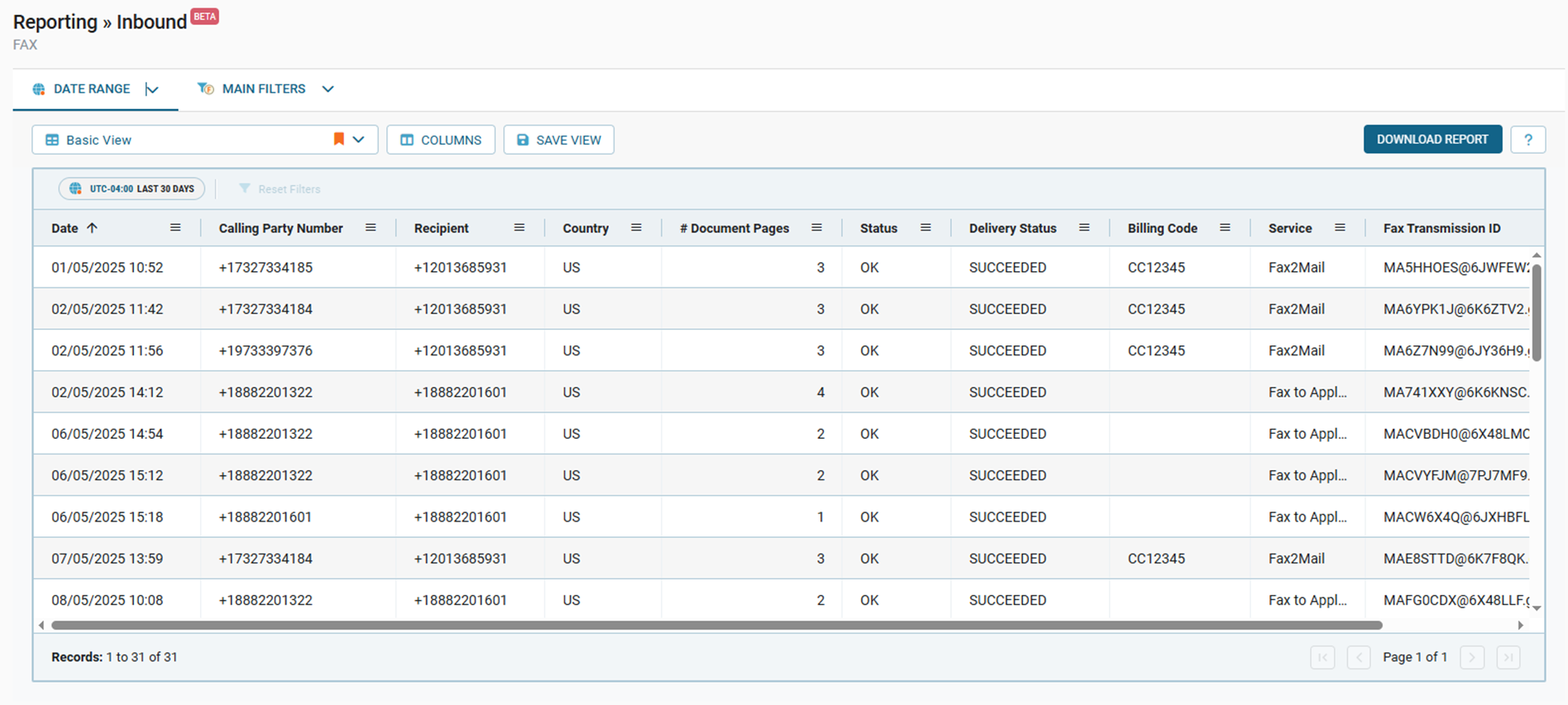Go to the last page of records
Viewport: 1568px width, 705px height.
click(1508, 657)
